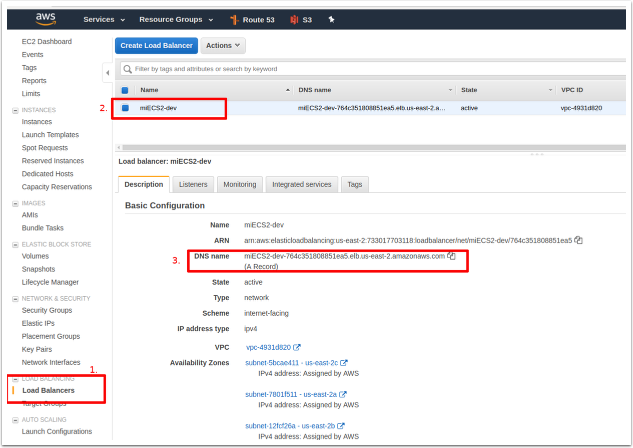633x448 pixels.
Task: Toggle the select-all load balancers checkbox
Action: coord(125,90)
